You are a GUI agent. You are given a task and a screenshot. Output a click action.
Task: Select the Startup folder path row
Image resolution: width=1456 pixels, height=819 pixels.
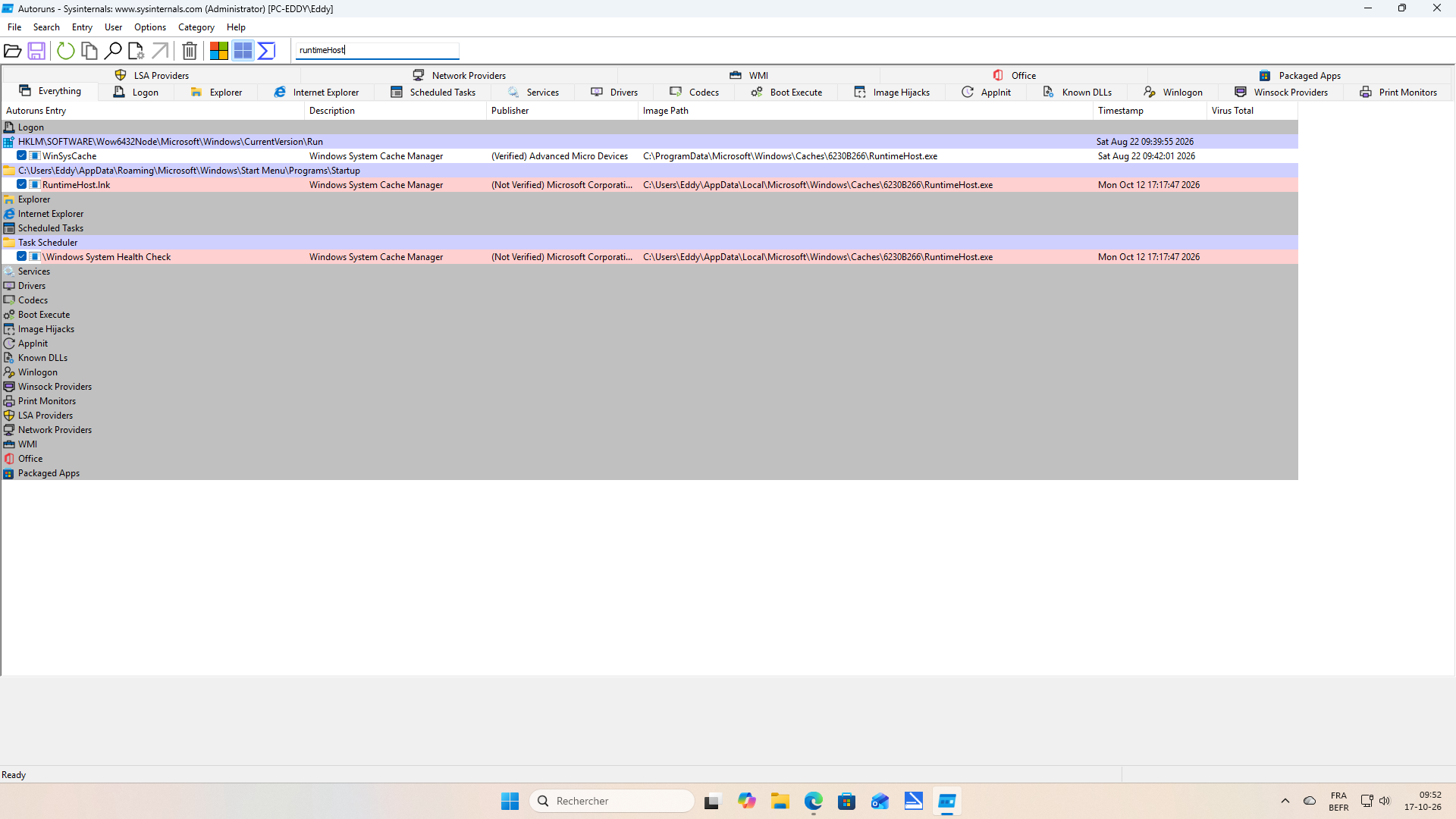tap(649, 171)
